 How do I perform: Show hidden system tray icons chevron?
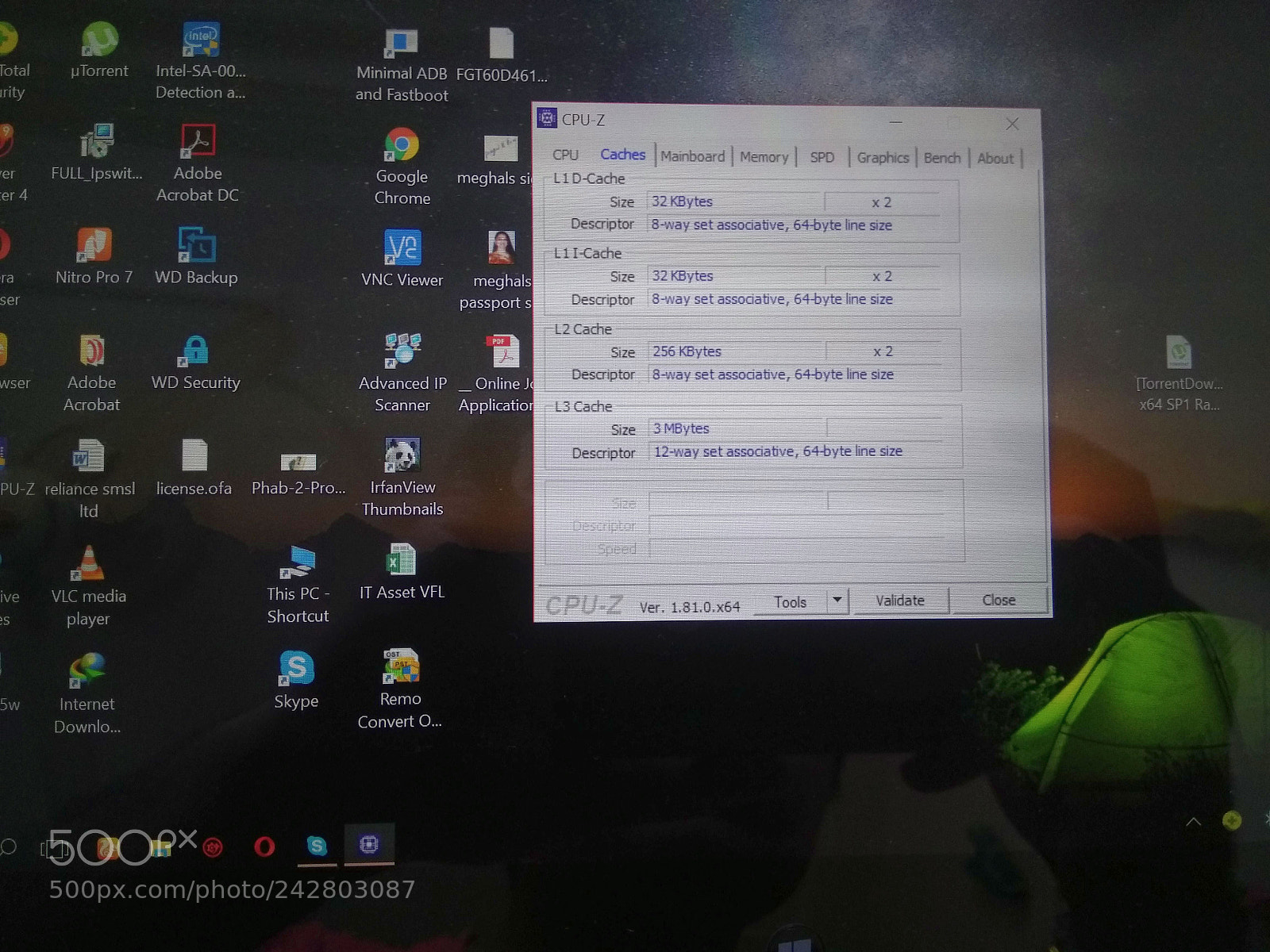point(1193,821)
